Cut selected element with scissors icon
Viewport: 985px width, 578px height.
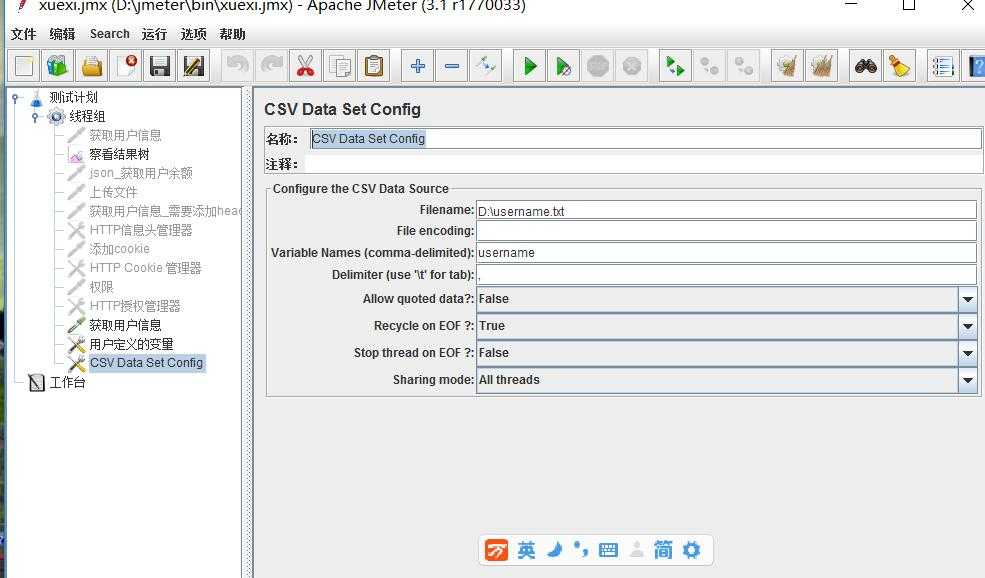306,66
